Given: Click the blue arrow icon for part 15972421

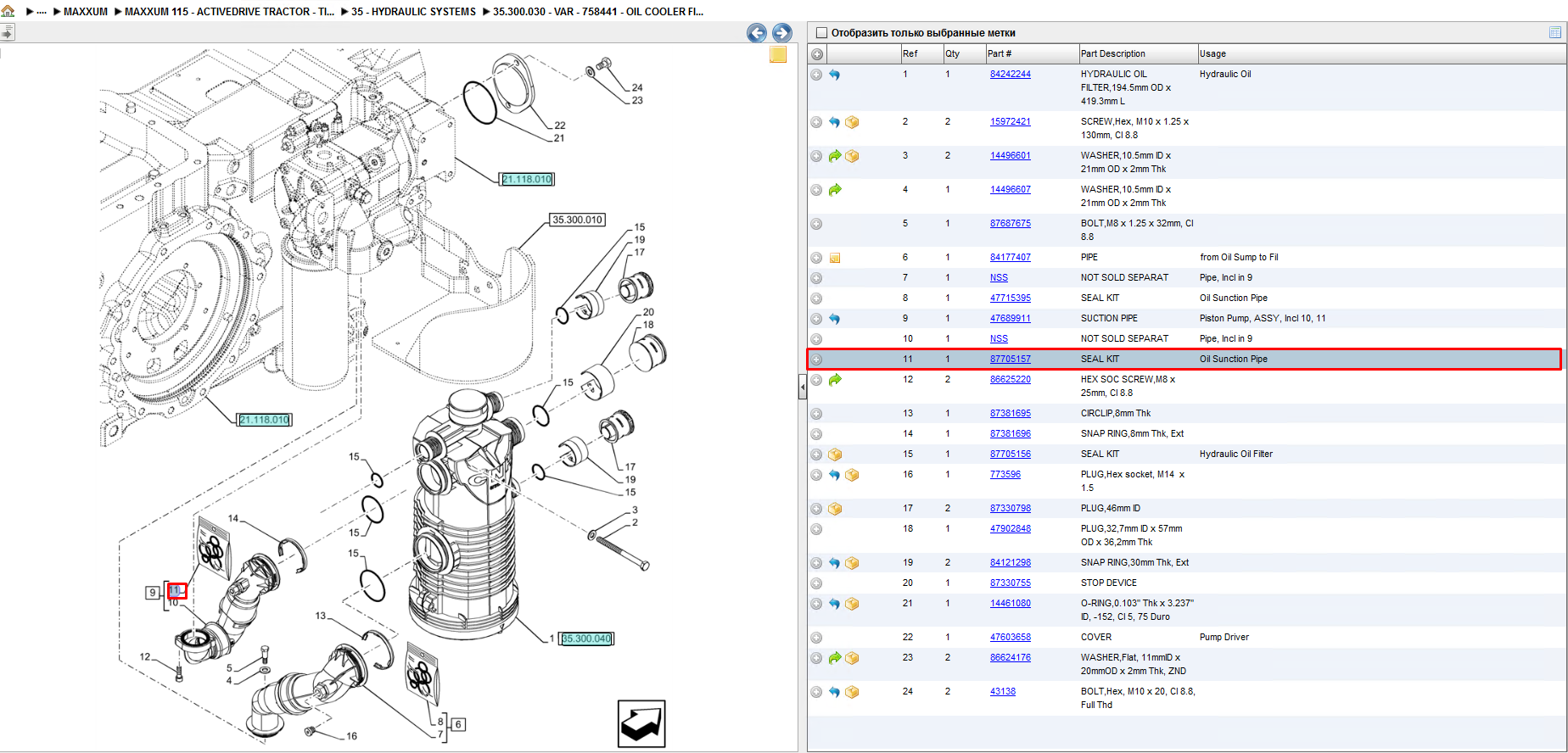Looking at the screenshot, I should coord(835,122).
